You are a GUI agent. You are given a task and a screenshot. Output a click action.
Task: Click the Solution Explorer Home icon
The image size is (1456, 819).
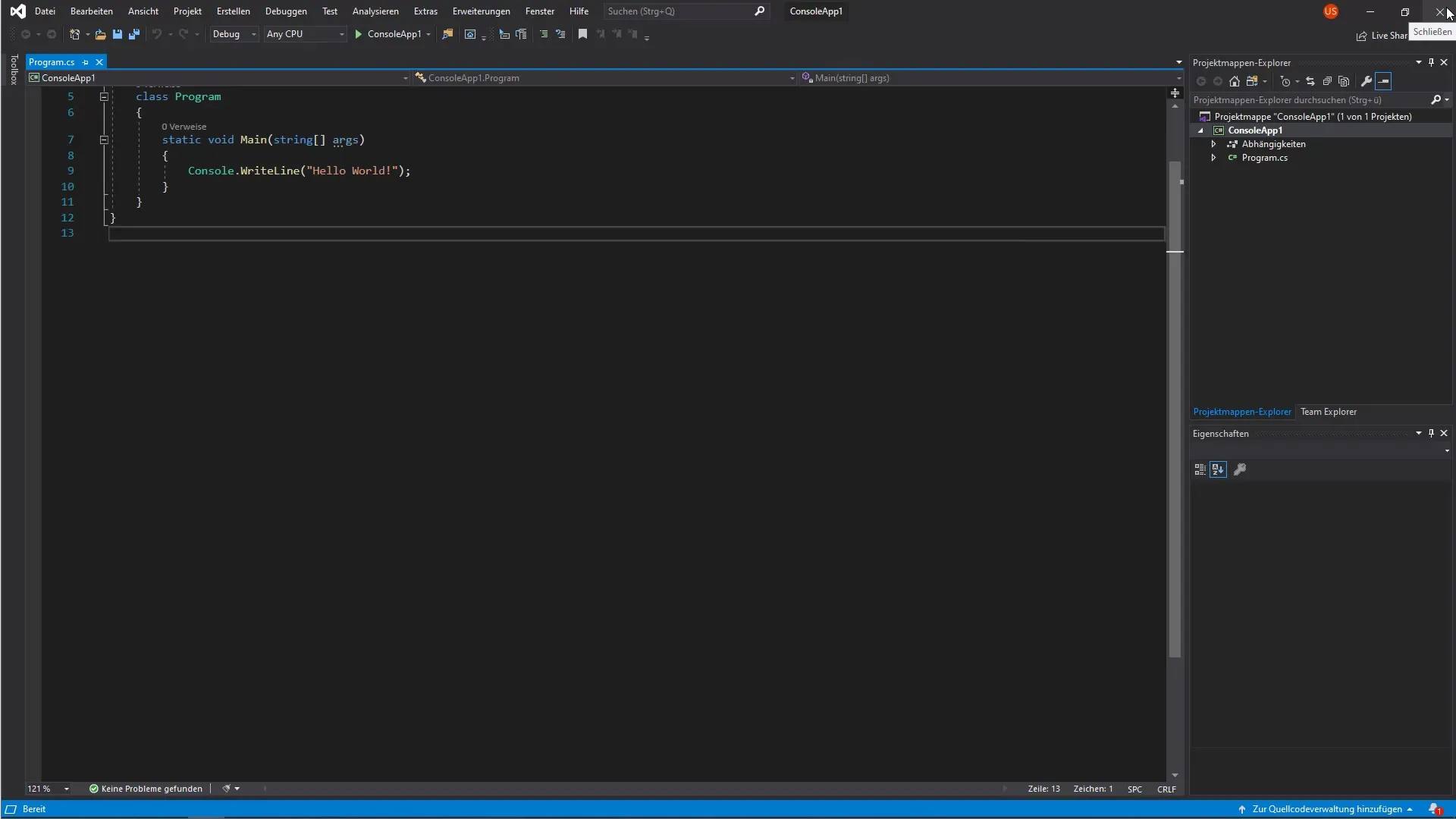tap(1235, 81)
